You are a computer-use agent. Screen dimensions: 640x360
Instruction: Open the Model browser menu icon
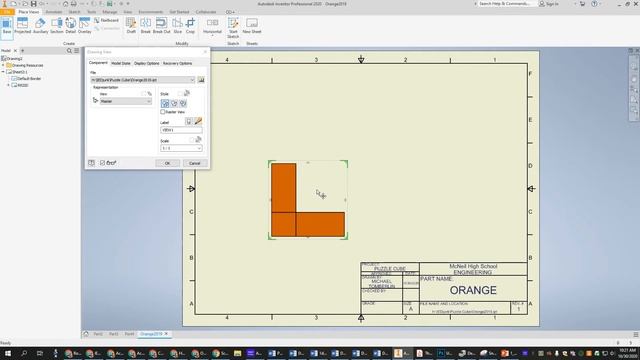click(x=76, y=51)
